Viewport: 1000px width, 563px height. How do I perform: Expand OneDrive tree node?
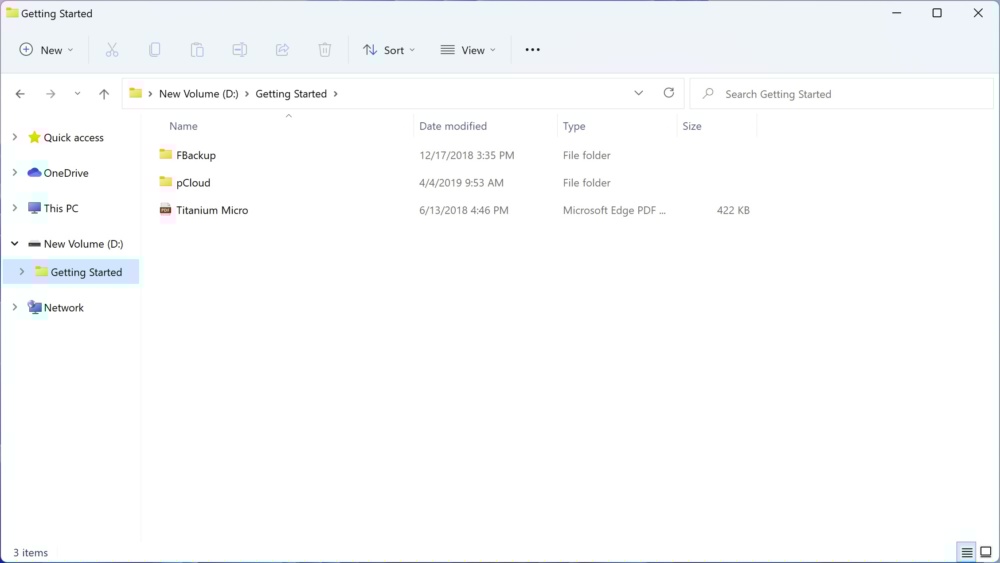coord(15,173)
